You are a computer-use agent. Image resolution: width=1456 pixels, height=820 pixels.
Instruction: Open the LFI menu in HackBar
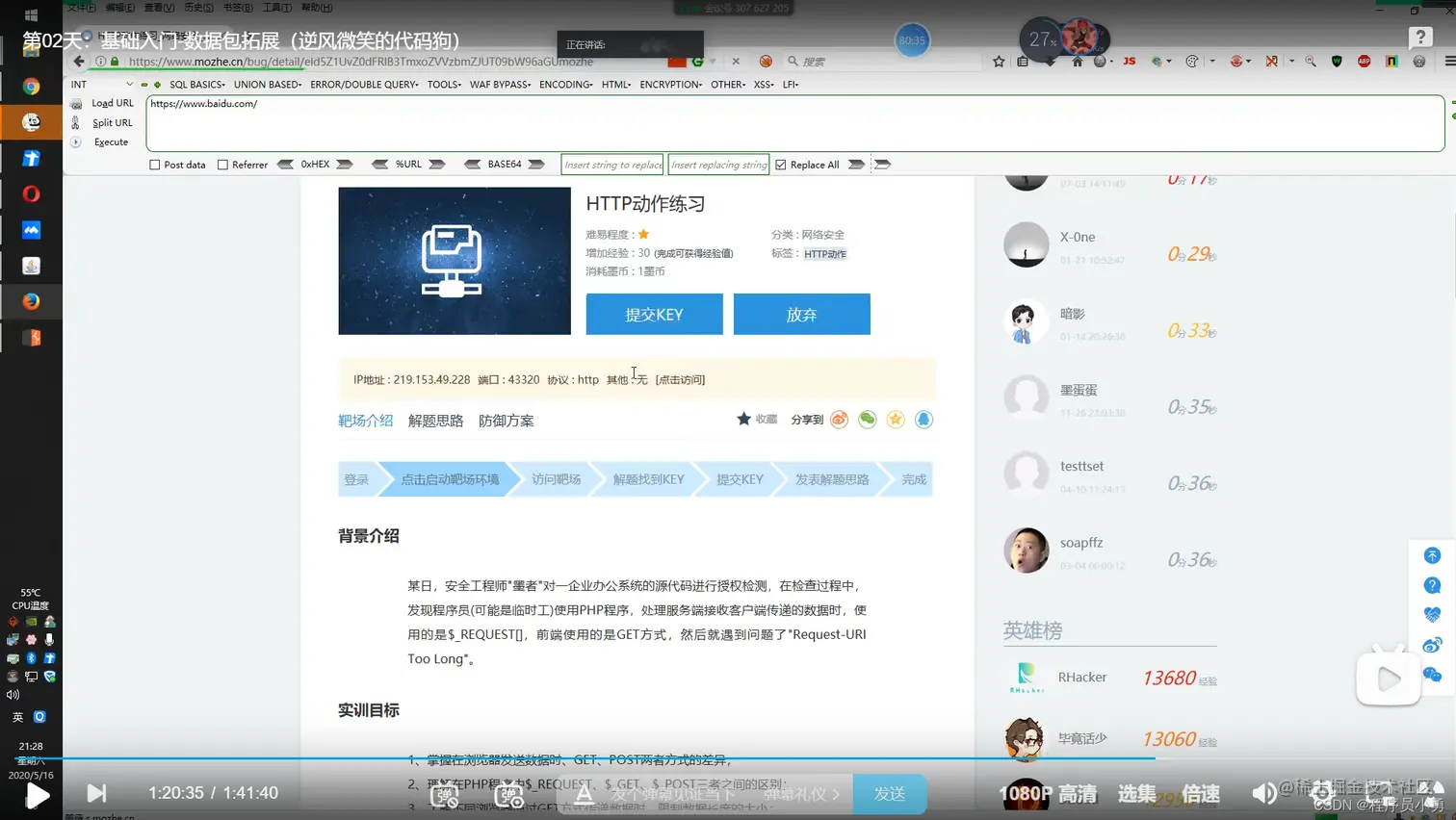(790, 85)
